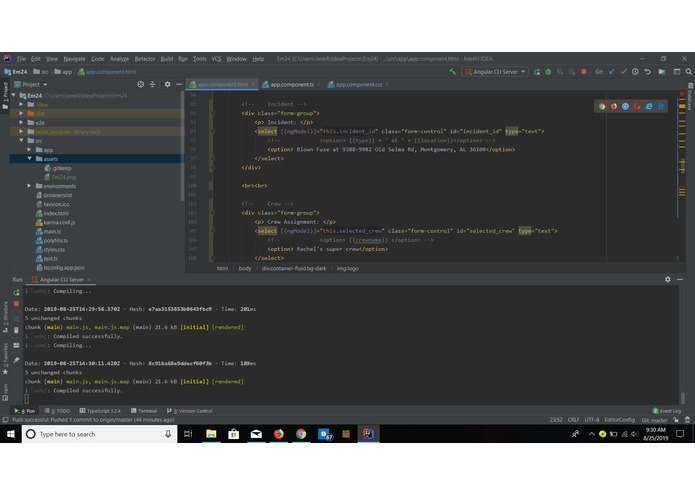Switch to the app.component.ts editor tab
The height and width of the screenshot is (494, 695).
click(x=292, y=84)
